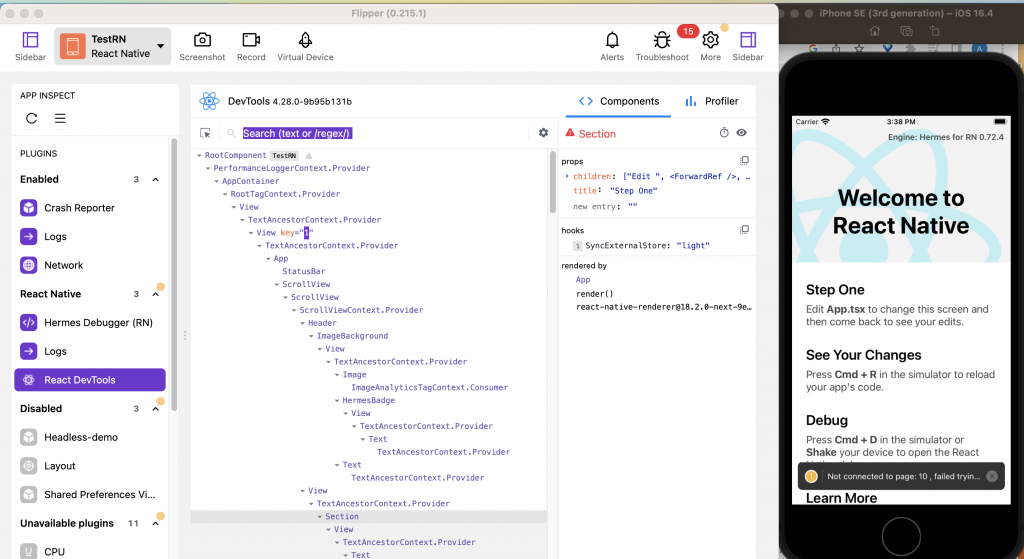
Task: Collapse the Unavailable plugins section
Action: pyautogui.click(x=155, y=524)
